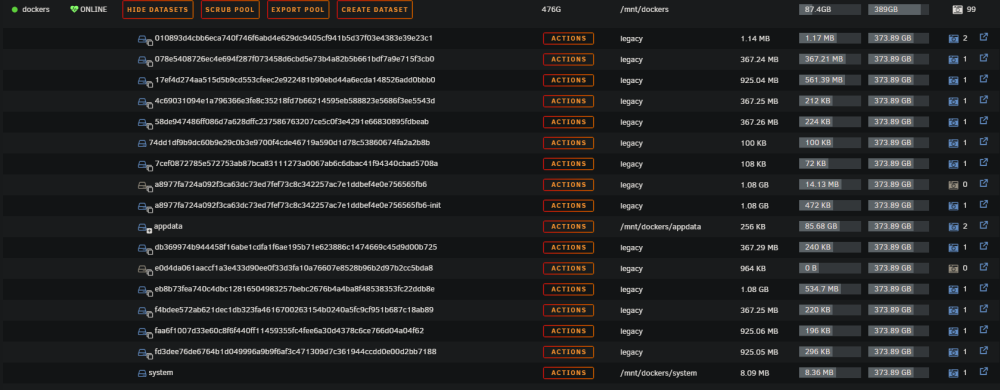Click snapshot icon on db369974 row
Screen dimensions: 1000x390
point(953,248)
